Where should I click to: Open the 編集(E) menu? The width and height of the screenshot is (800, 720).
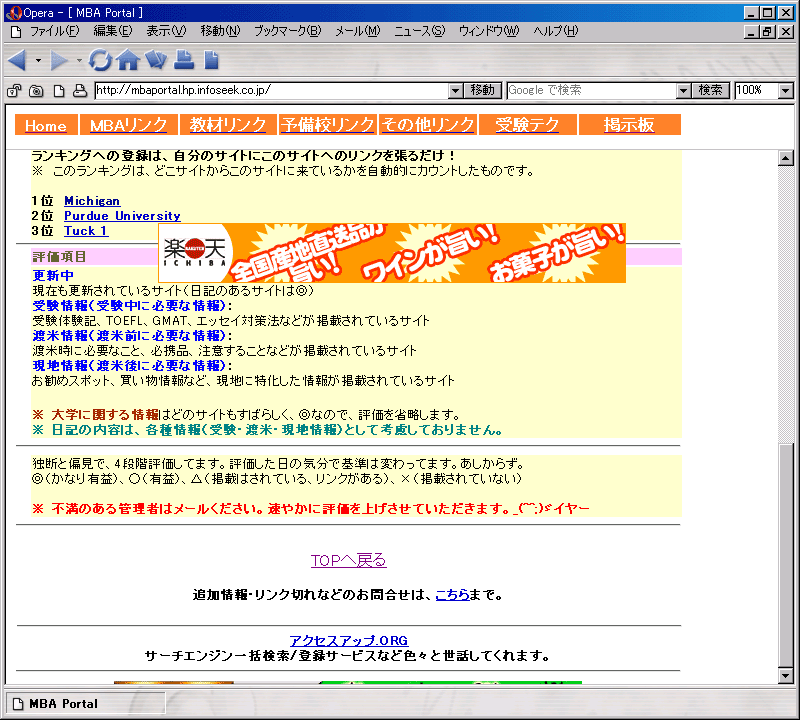(113, 32)
